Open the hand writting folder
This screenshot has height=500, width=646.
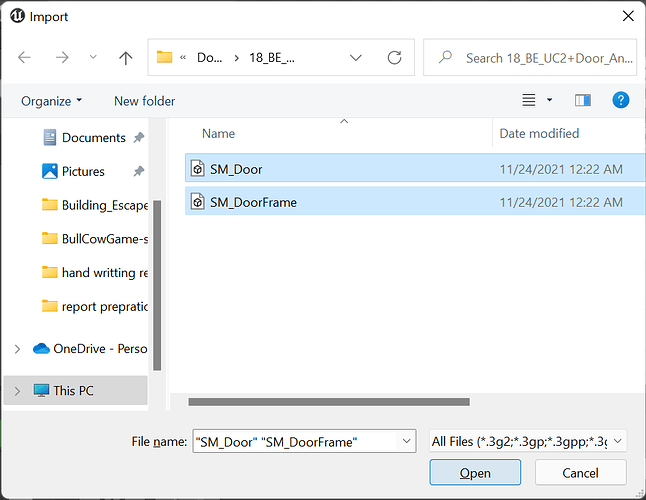pyautogui.click(x=95, y=273)
